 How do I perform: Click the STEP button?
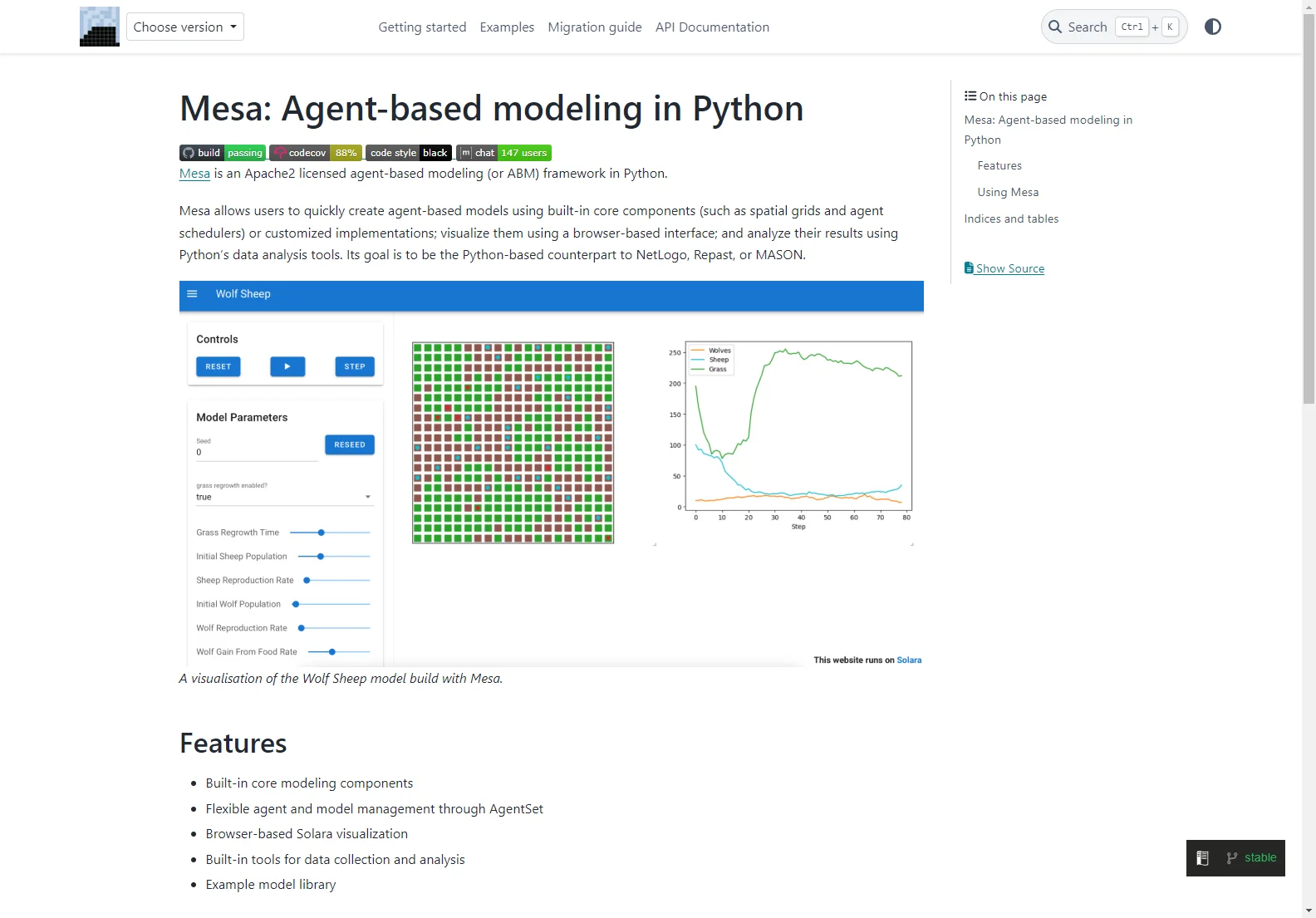click(355, 366)
